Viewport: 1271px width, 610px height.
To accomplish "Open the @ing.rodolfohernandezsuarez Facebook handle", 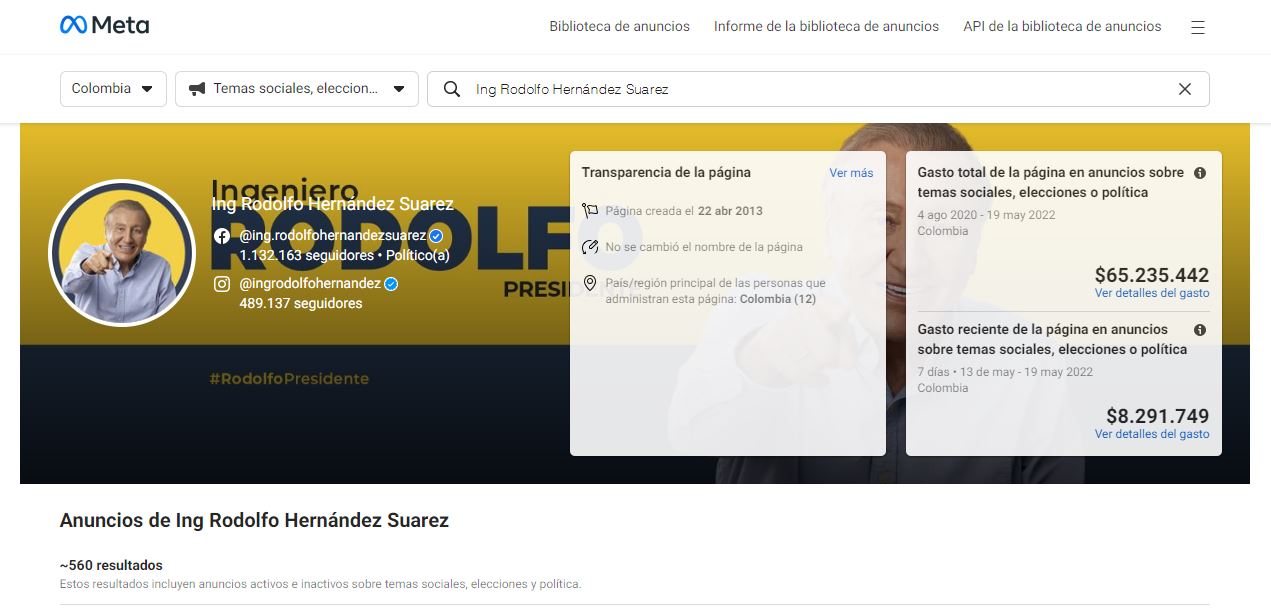I will pos(333,236).
